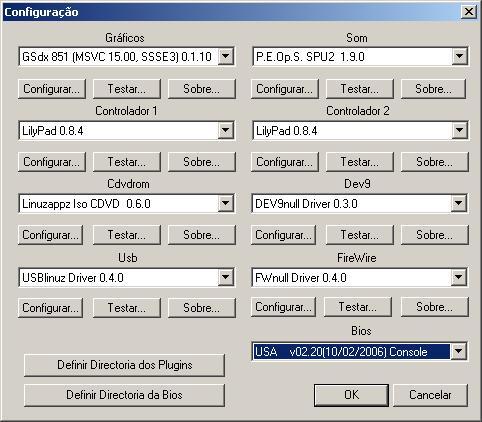Click Definir Directoria da Bios

124,395
